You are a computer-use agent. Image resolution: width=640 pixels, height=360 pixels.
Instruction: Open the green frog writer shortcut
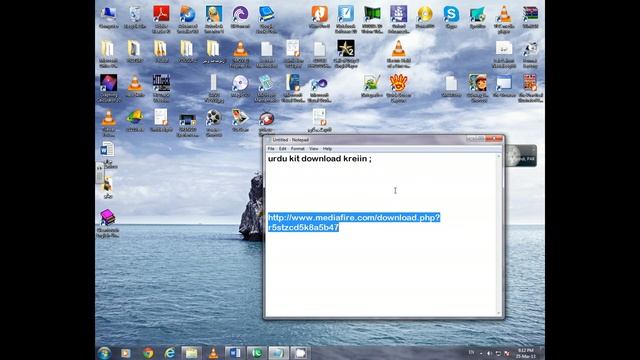372,86
